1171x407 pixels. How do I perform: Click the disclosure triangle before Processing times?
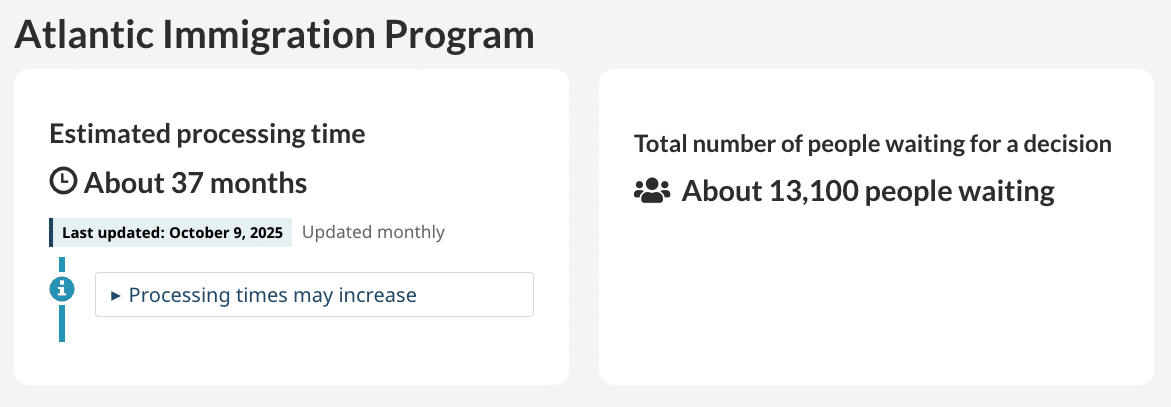[x=116, y=296]
